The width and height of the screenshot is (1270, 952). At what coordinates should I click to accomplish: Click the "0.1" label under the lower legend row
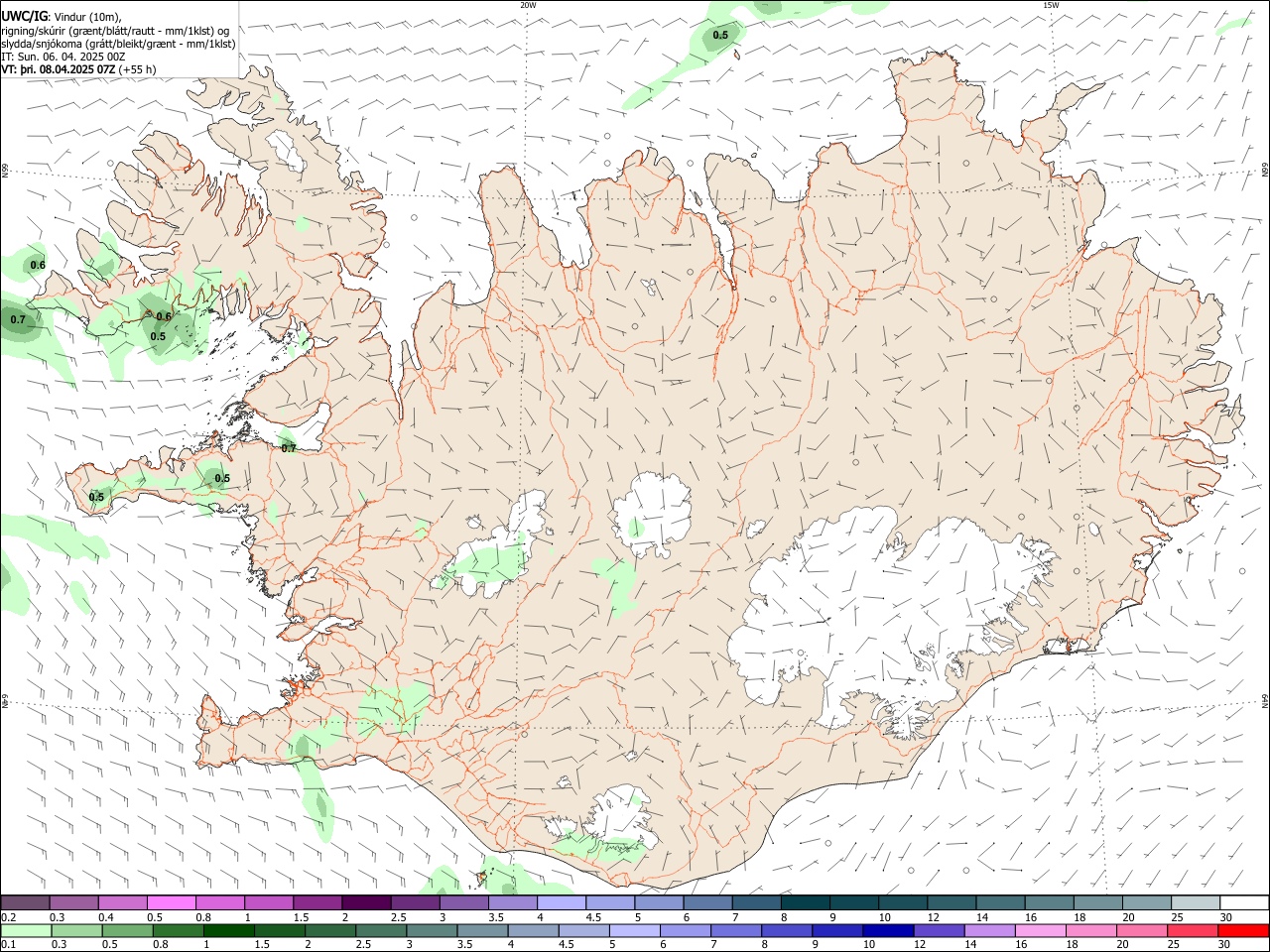point(8,945)
